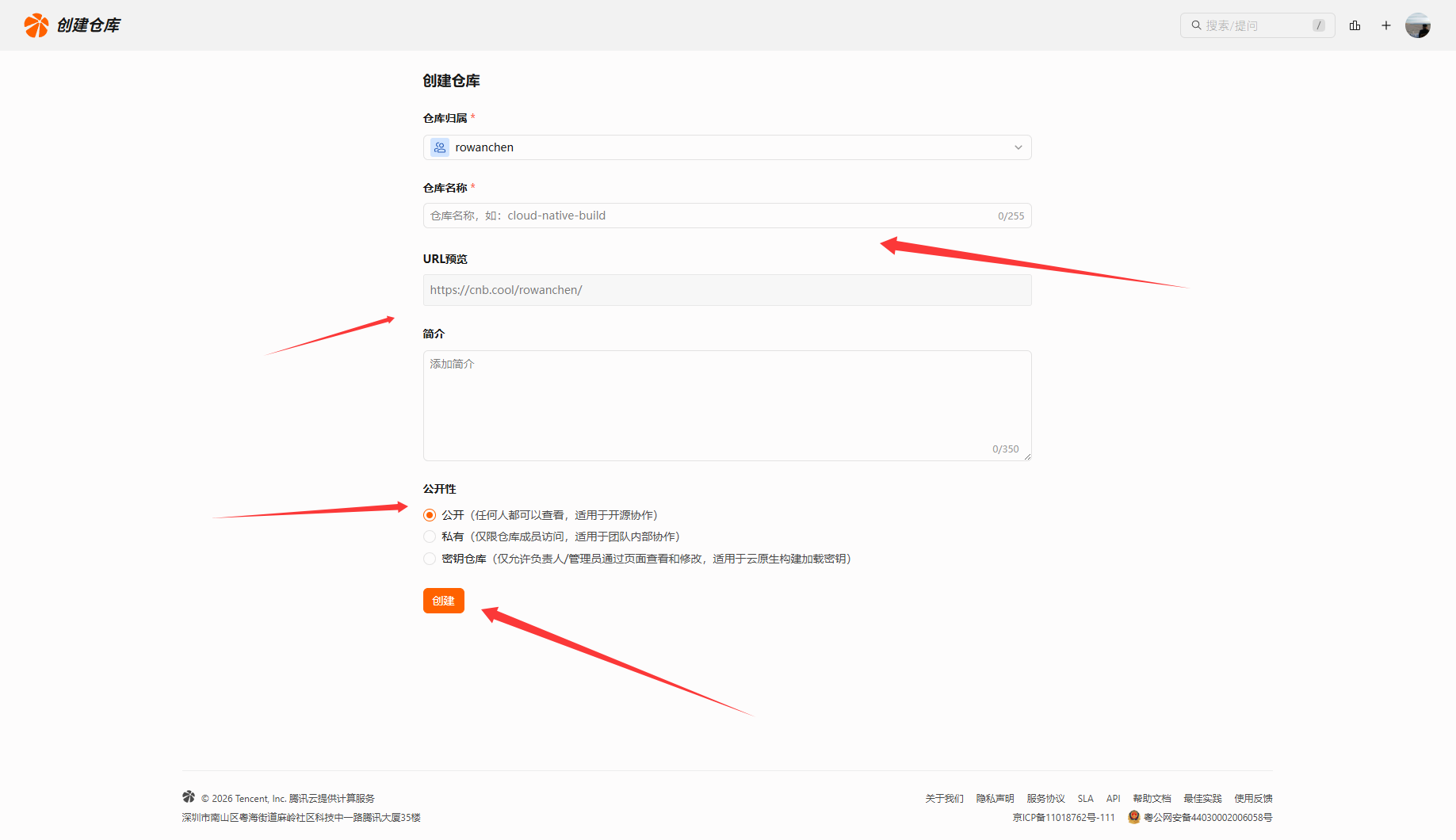
Task: Open the 关于我们 footer link
Action: tap(944, 798)
